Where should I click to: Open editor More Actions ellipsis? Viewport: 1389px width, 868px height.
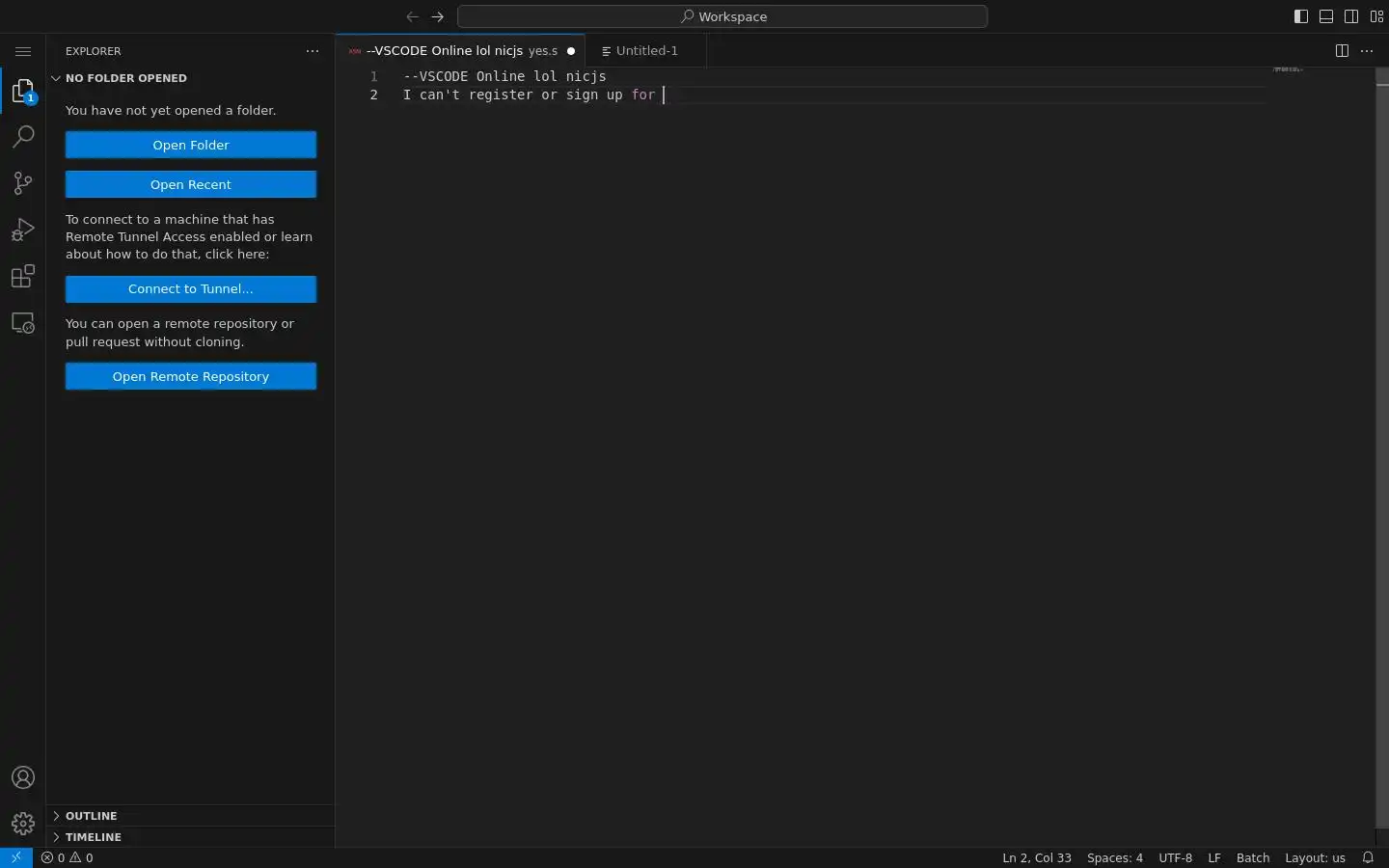[1367, 51]
